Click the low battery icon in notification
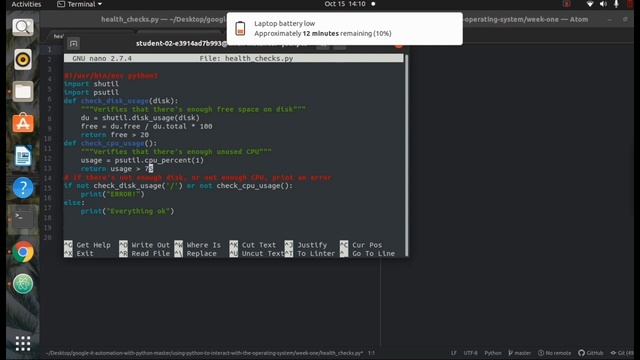The image size is (640, 360). [240, 29]
